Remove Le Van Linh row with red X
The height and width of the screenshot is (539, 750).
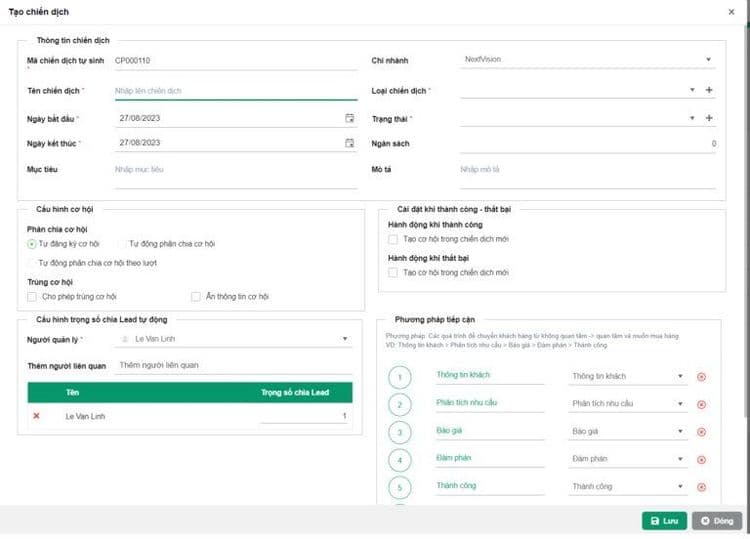pyautogui.click(x=37, y=415)
